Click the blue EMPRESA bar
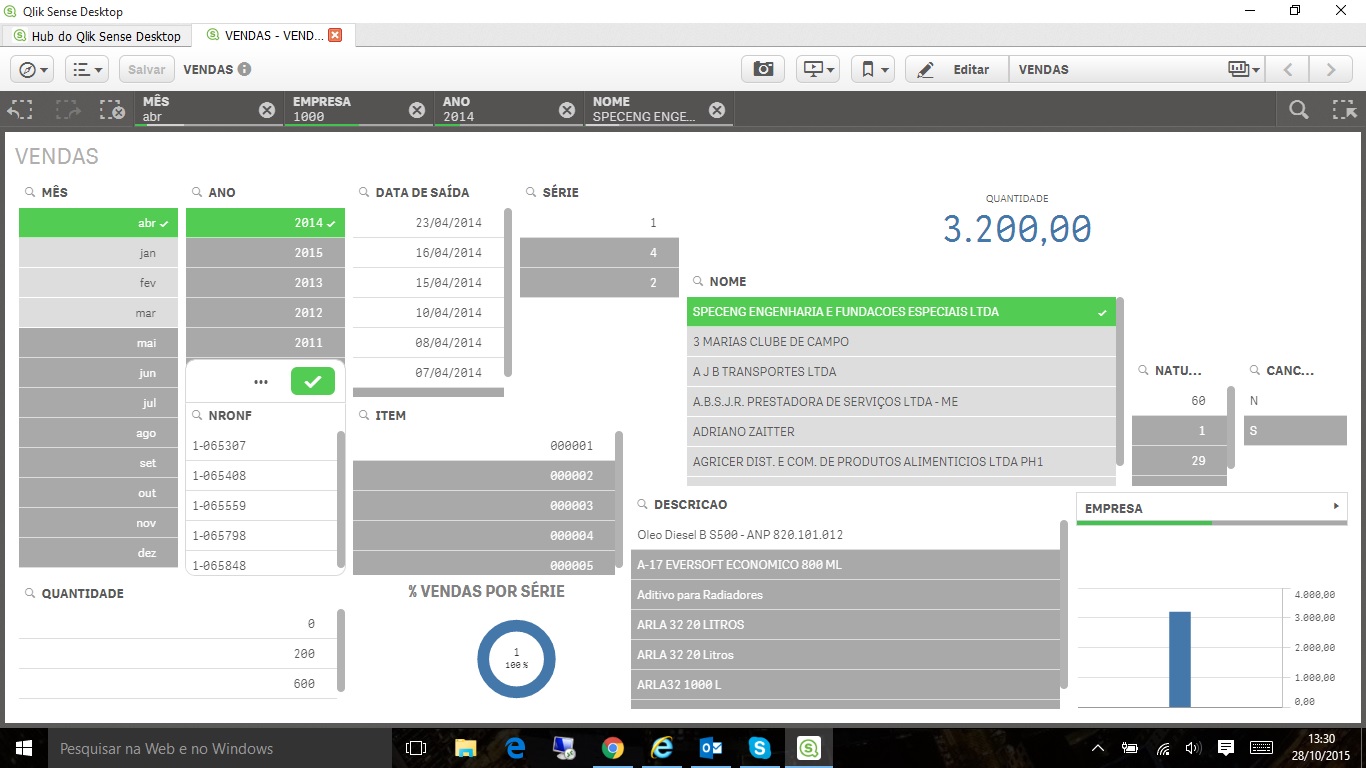 pos(1180,659)
